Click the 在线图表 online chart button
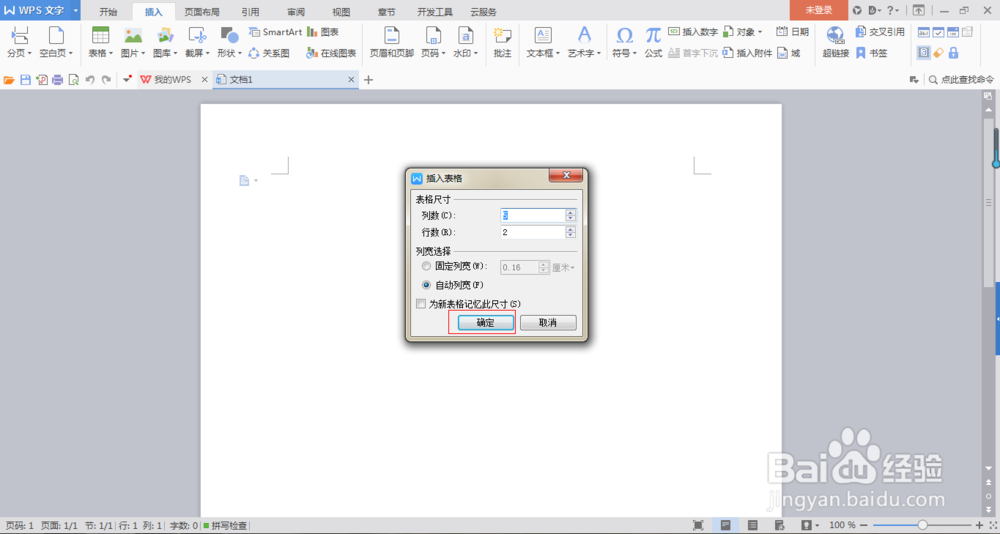 pyautogui.click(x=331, y=54)
